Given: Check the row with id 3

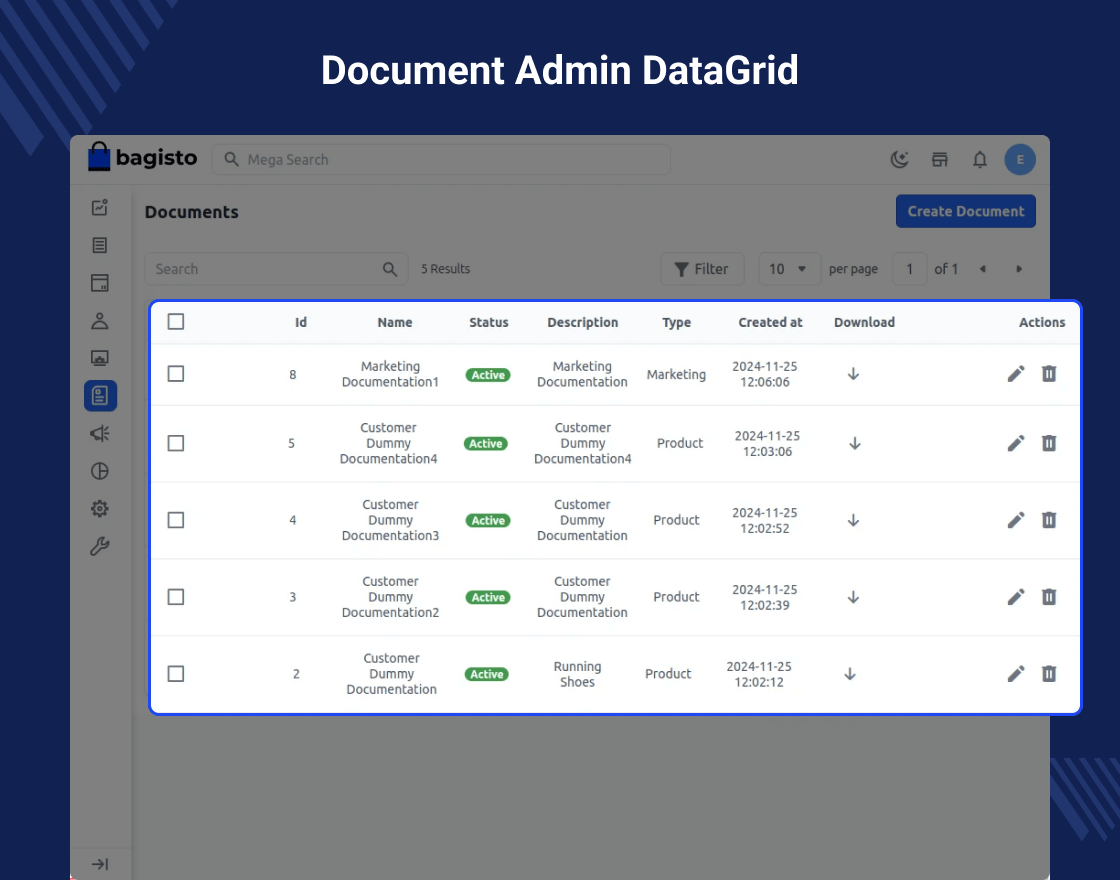Looking at the screenshot, I should [176, 596].
